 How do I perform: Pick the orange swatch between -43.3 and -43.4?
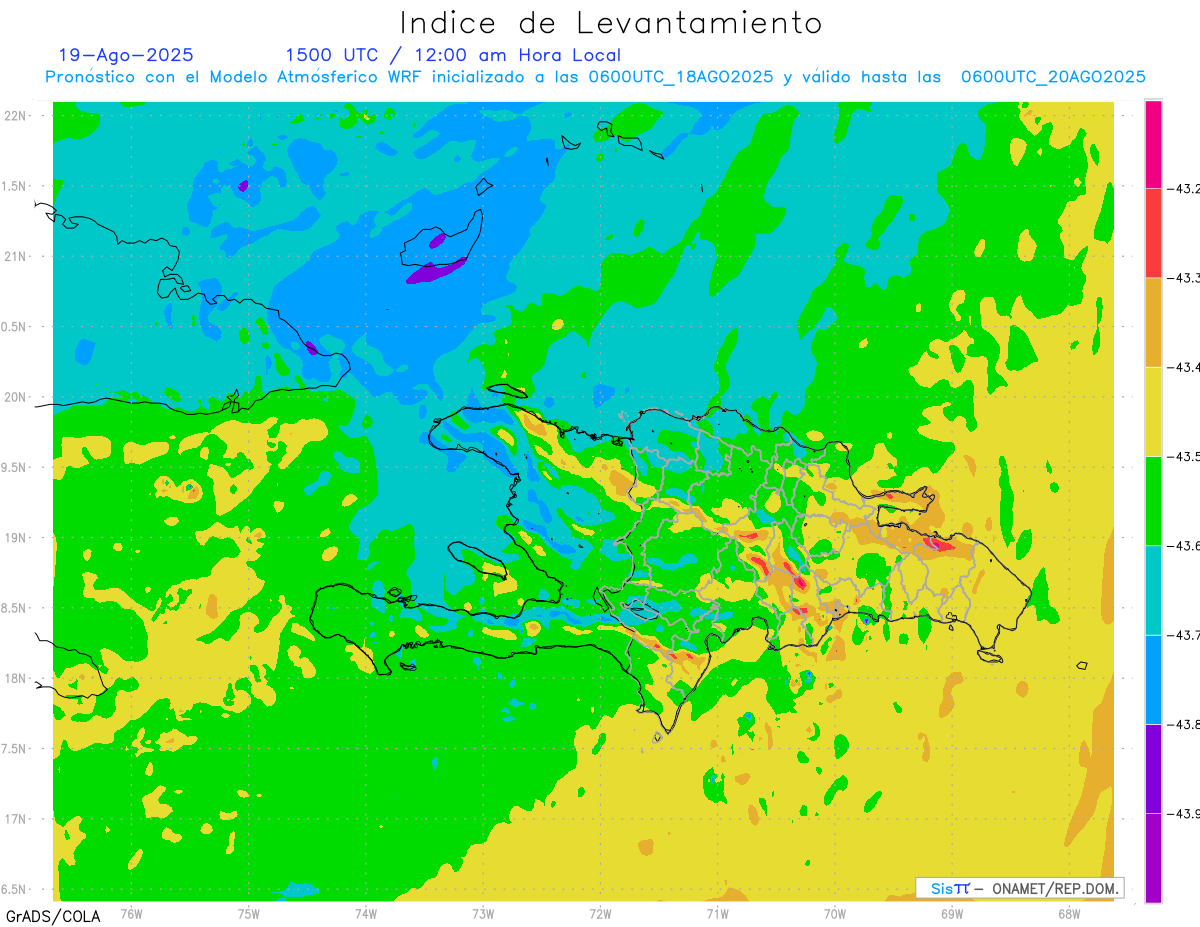1153,322
